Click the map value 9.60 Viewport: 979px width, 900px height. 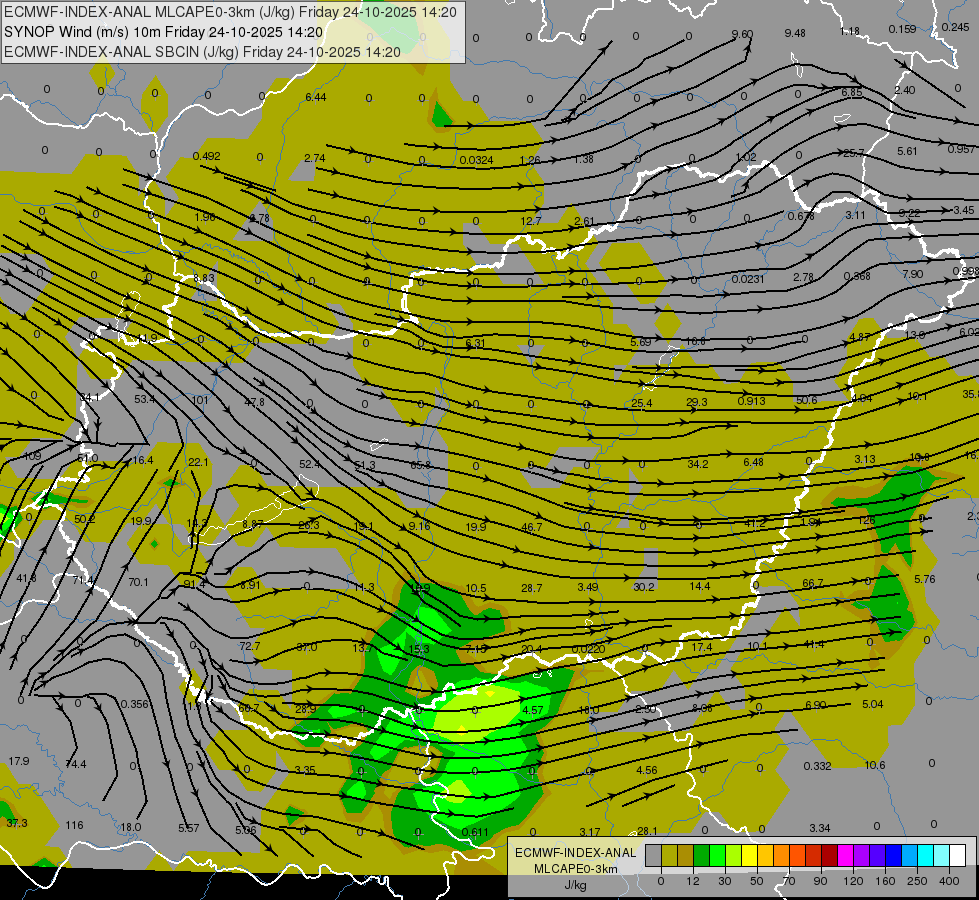(x=742, y=34)
